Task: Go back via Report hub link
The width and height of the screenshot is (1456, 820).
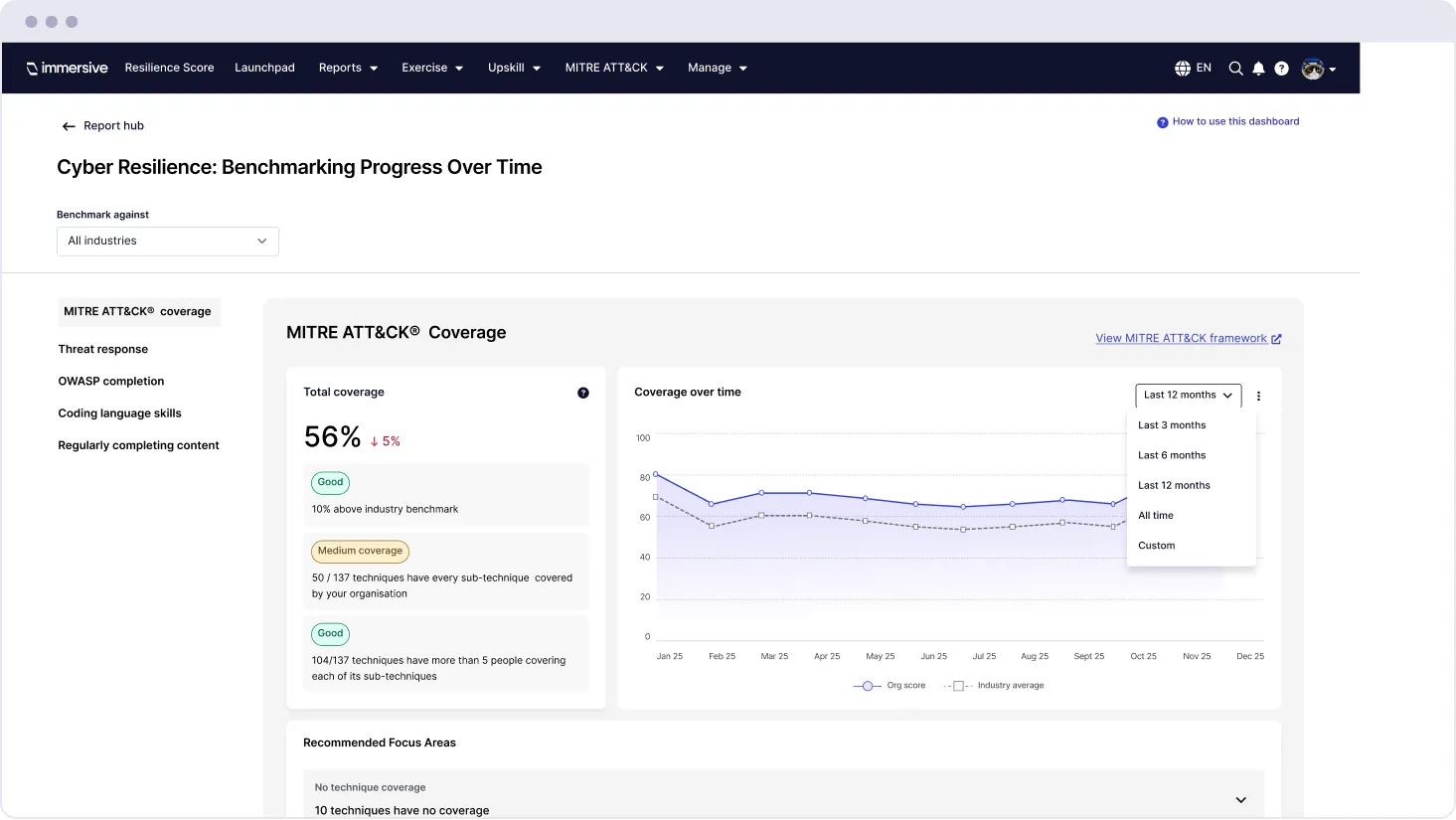Action: [114, 126]
